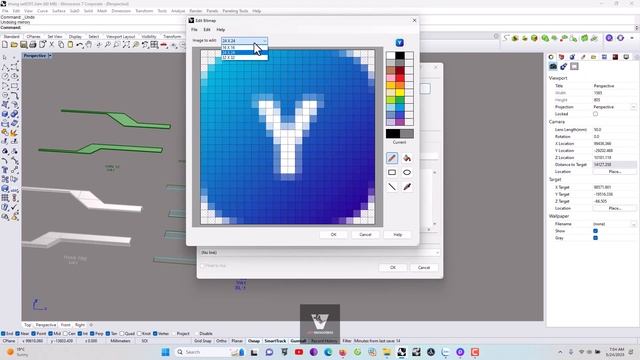Viewport: 640px width, 360px height.
Task: Open the File menu in Edit Bitmap
Action: pos(194,29)
